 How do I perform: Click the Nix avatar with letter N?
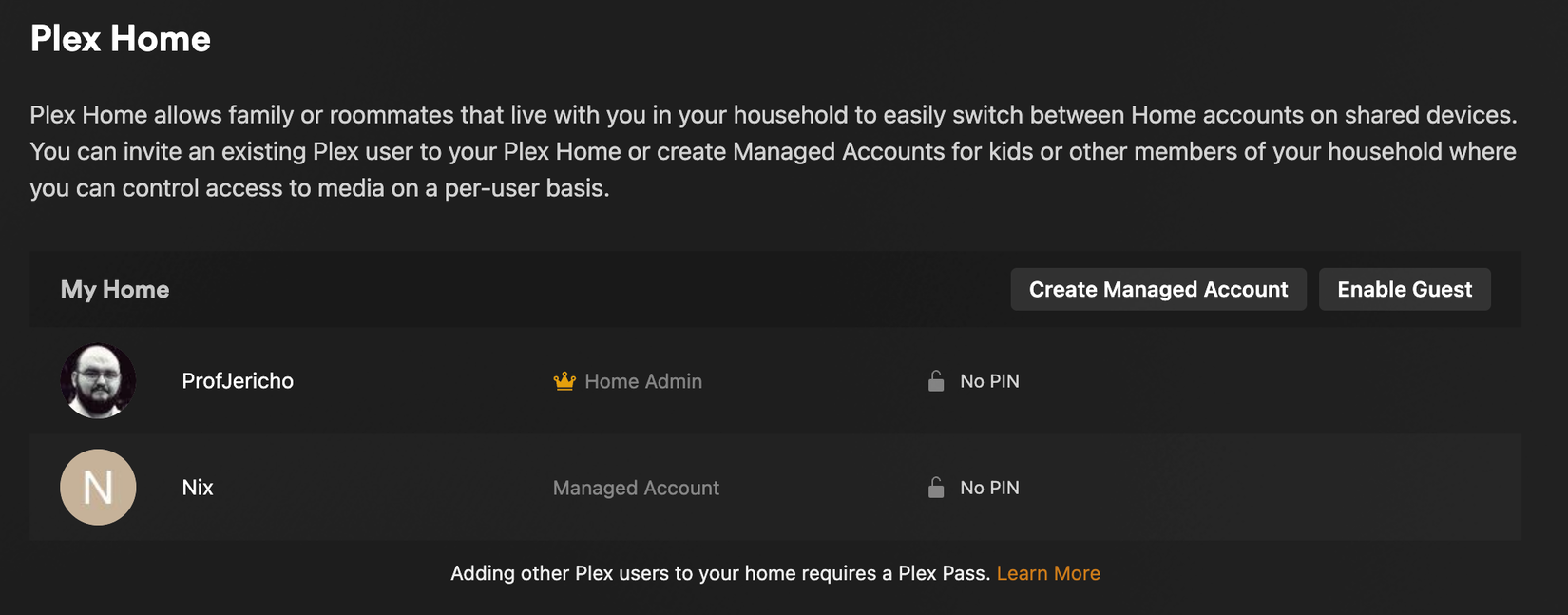tap(98, 488)
